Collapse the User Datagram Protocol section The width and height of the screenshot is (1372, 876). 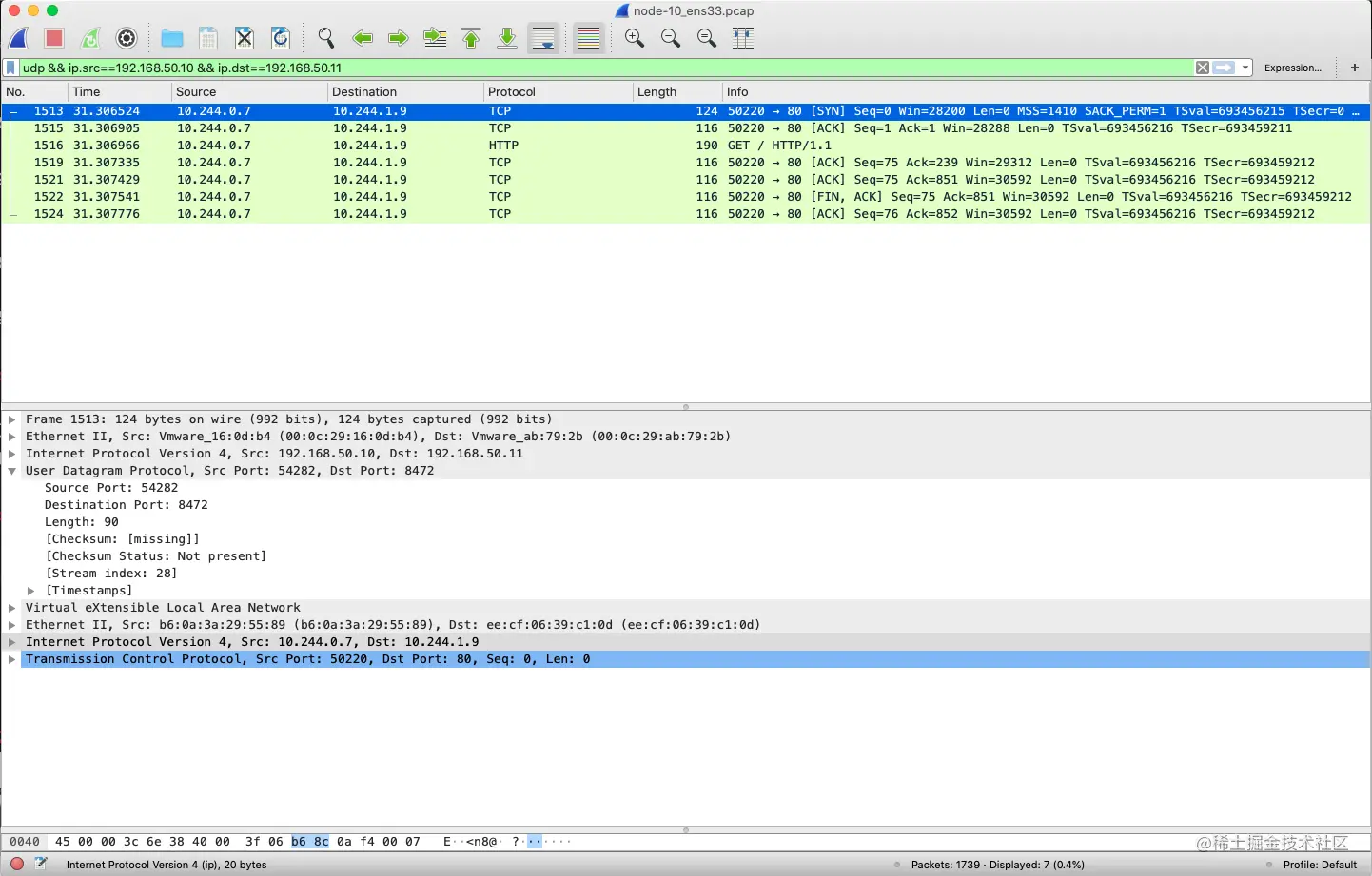click(12, 471)
